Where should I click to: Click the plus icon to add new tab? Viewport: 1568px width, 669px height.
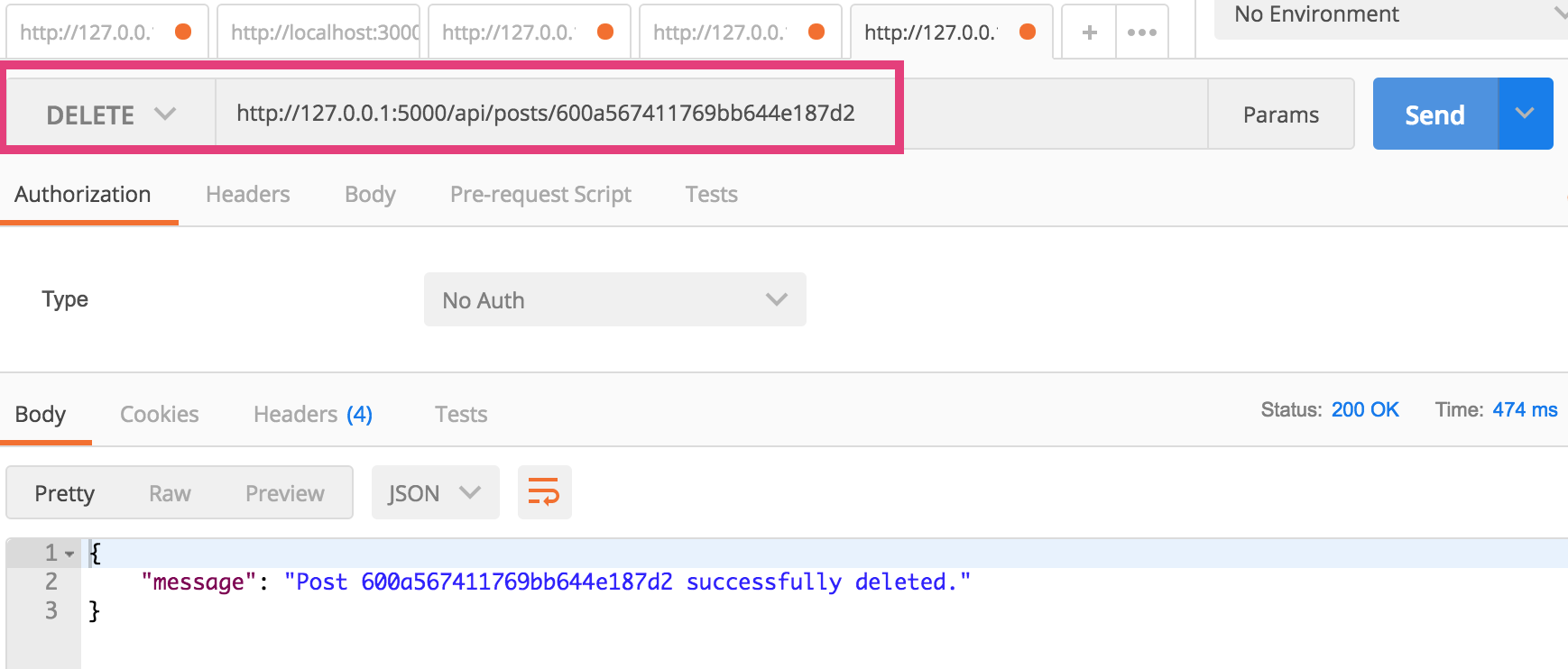coord(1089,32)
